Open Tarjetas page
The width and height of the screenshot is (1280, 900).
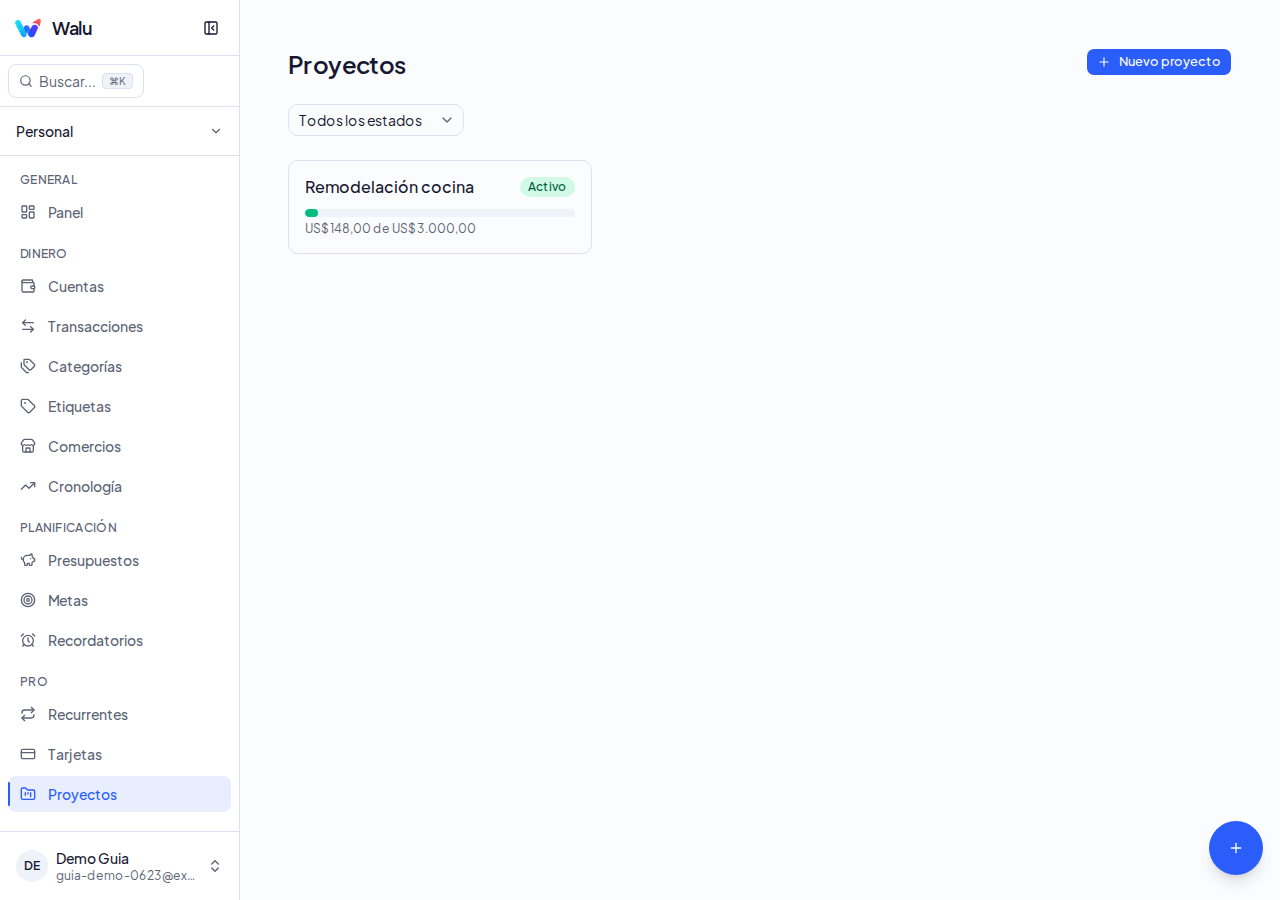pos(120,754)
